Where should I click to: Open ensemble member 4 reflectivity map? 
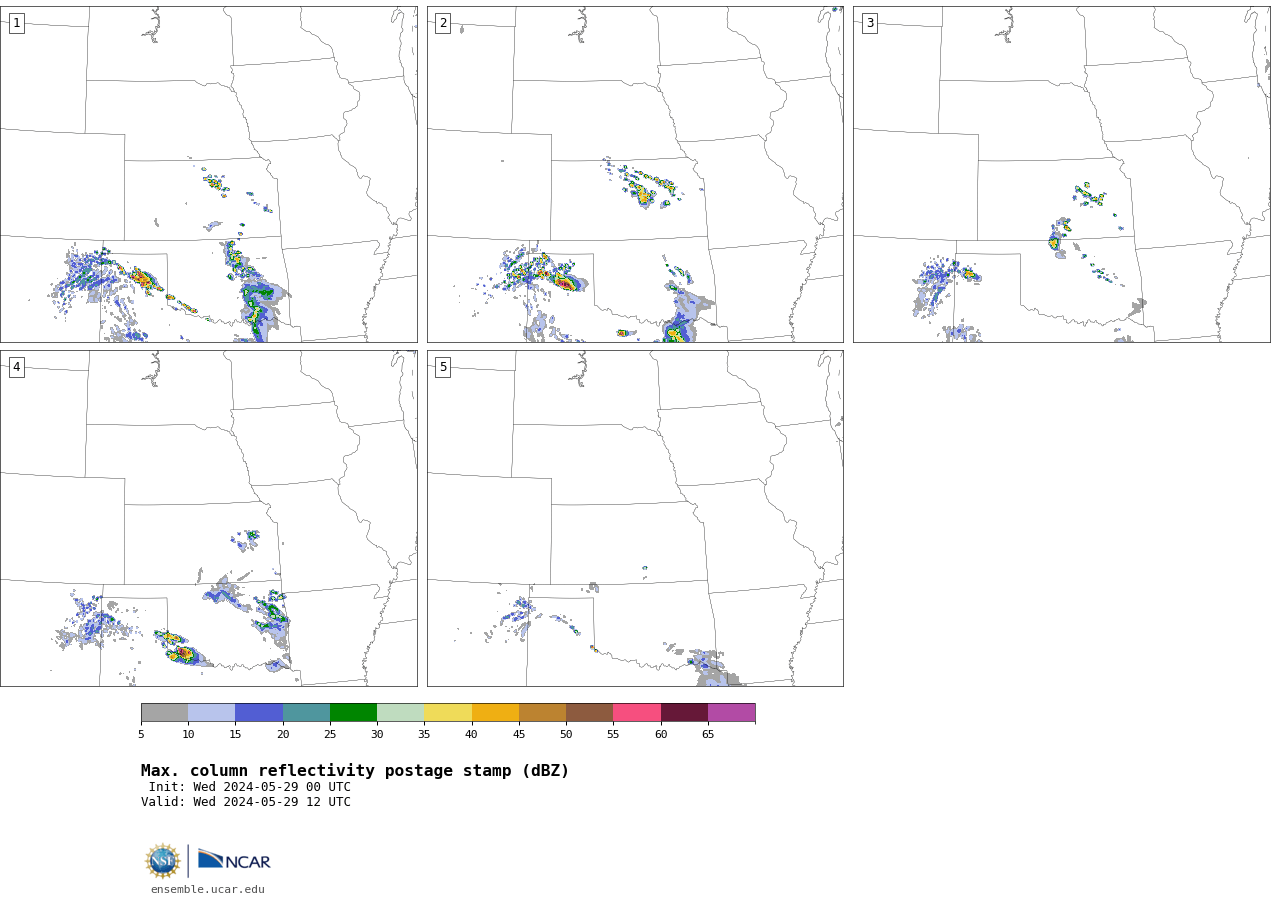coord(208,518)
